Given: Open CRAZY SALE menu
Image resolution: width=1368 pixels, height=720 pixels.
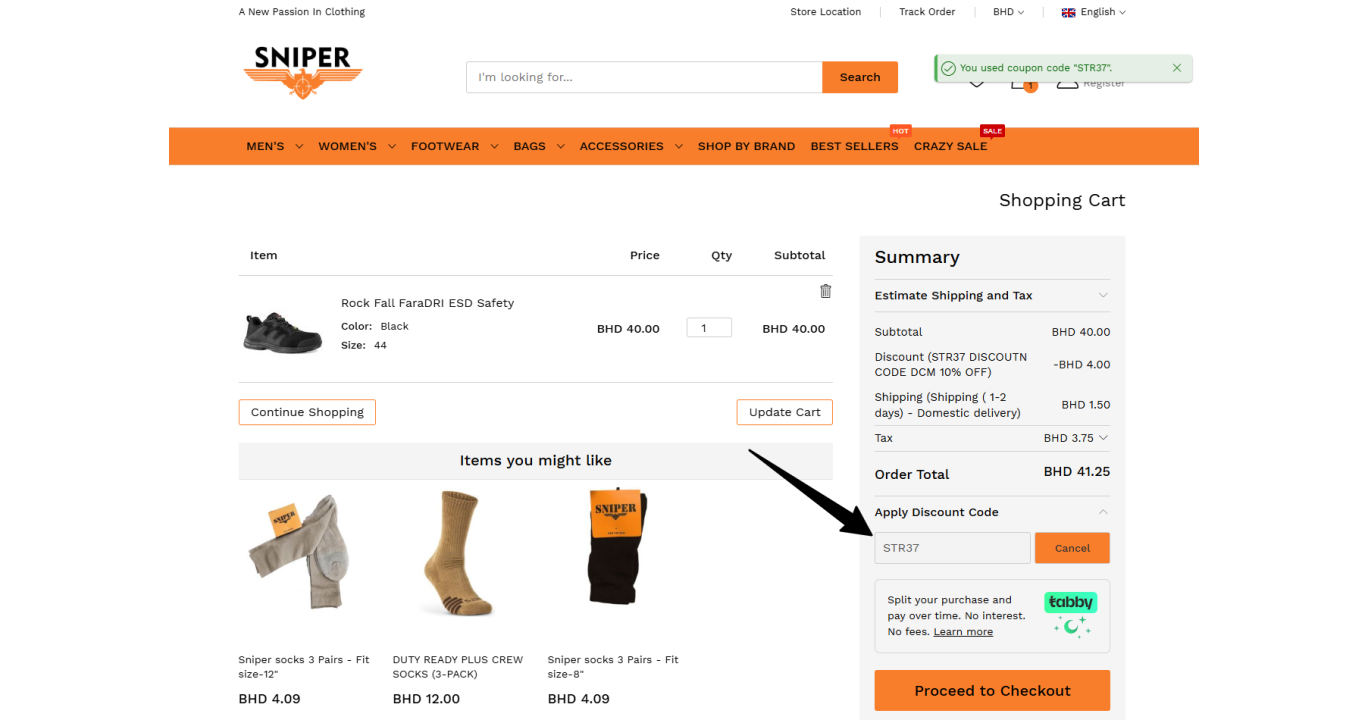Looking at the screenshot, I should (950, 146).
